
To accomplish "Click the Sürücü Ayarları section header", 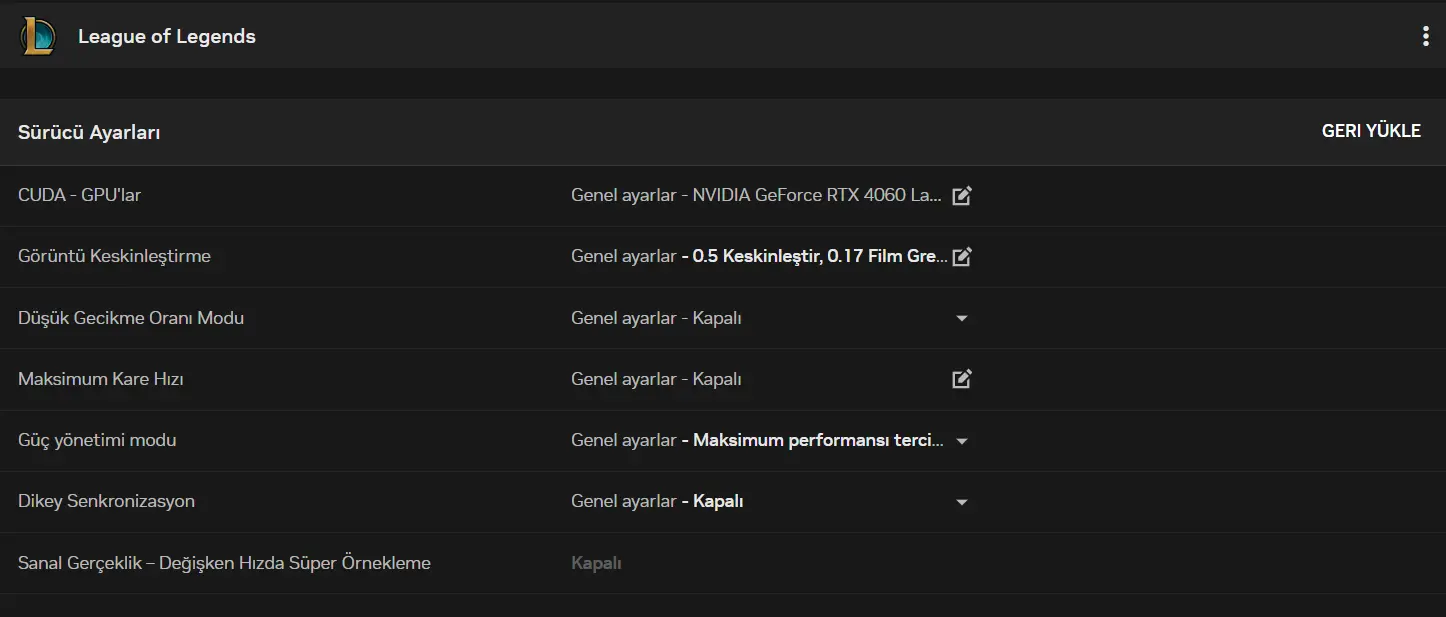I will coord(89,132).
